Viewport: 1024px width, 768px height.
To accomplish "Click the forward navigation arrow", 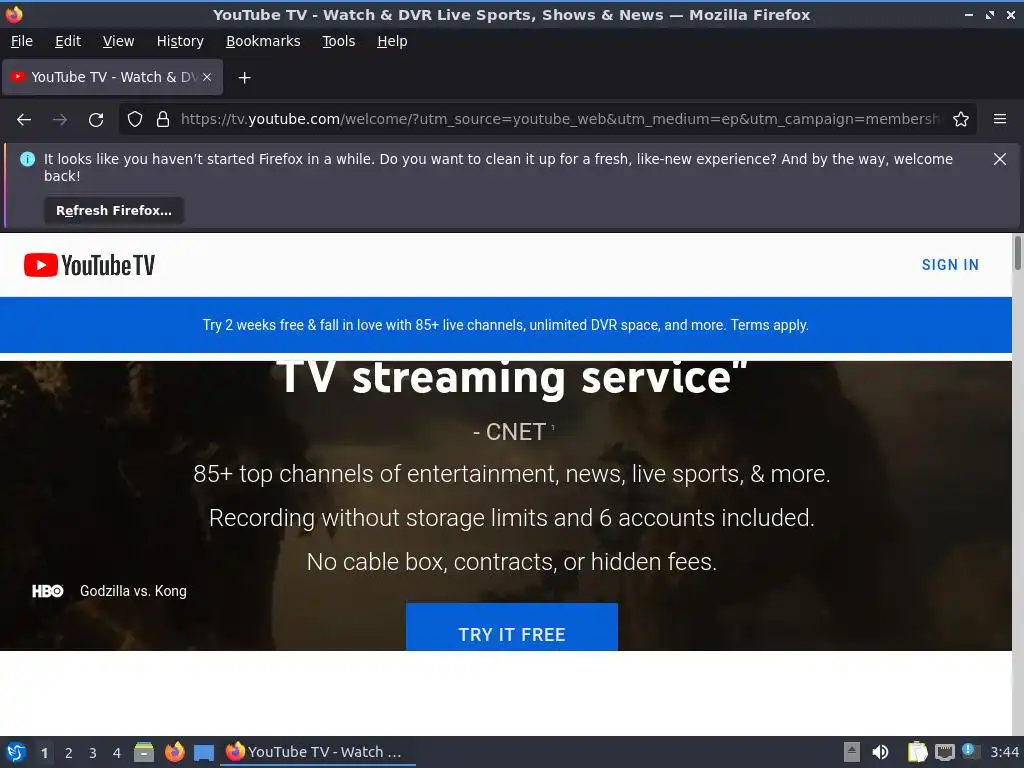I will [60, 120].
